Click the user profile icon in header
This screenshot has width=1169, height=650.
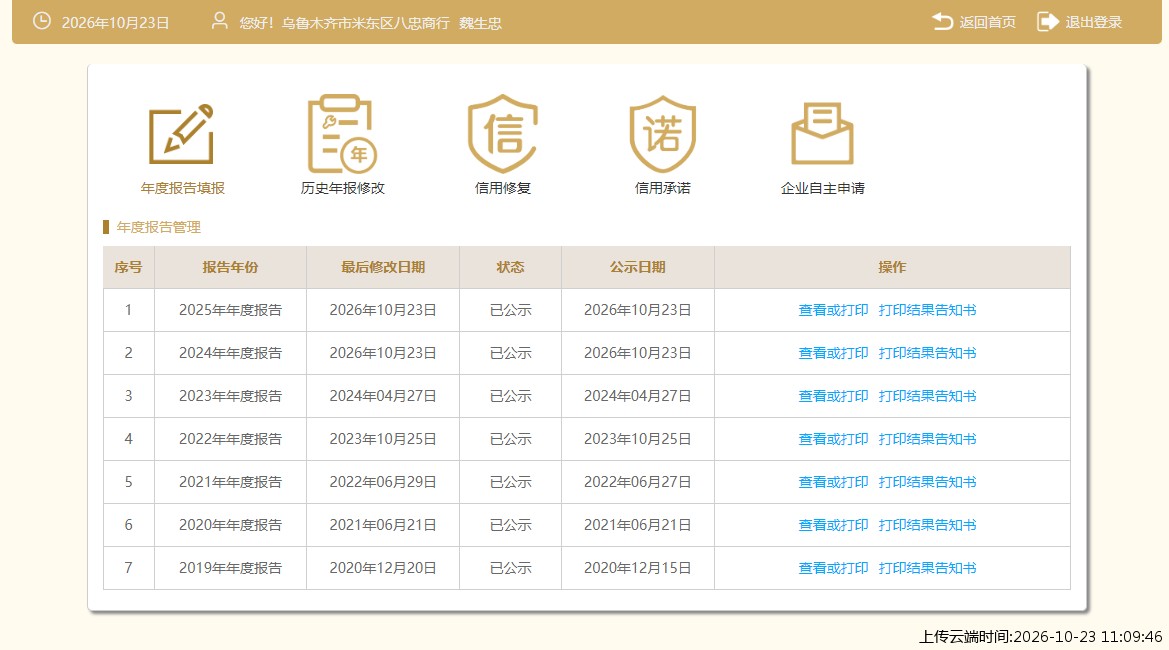pyautogui.click(x=219, y=21)
